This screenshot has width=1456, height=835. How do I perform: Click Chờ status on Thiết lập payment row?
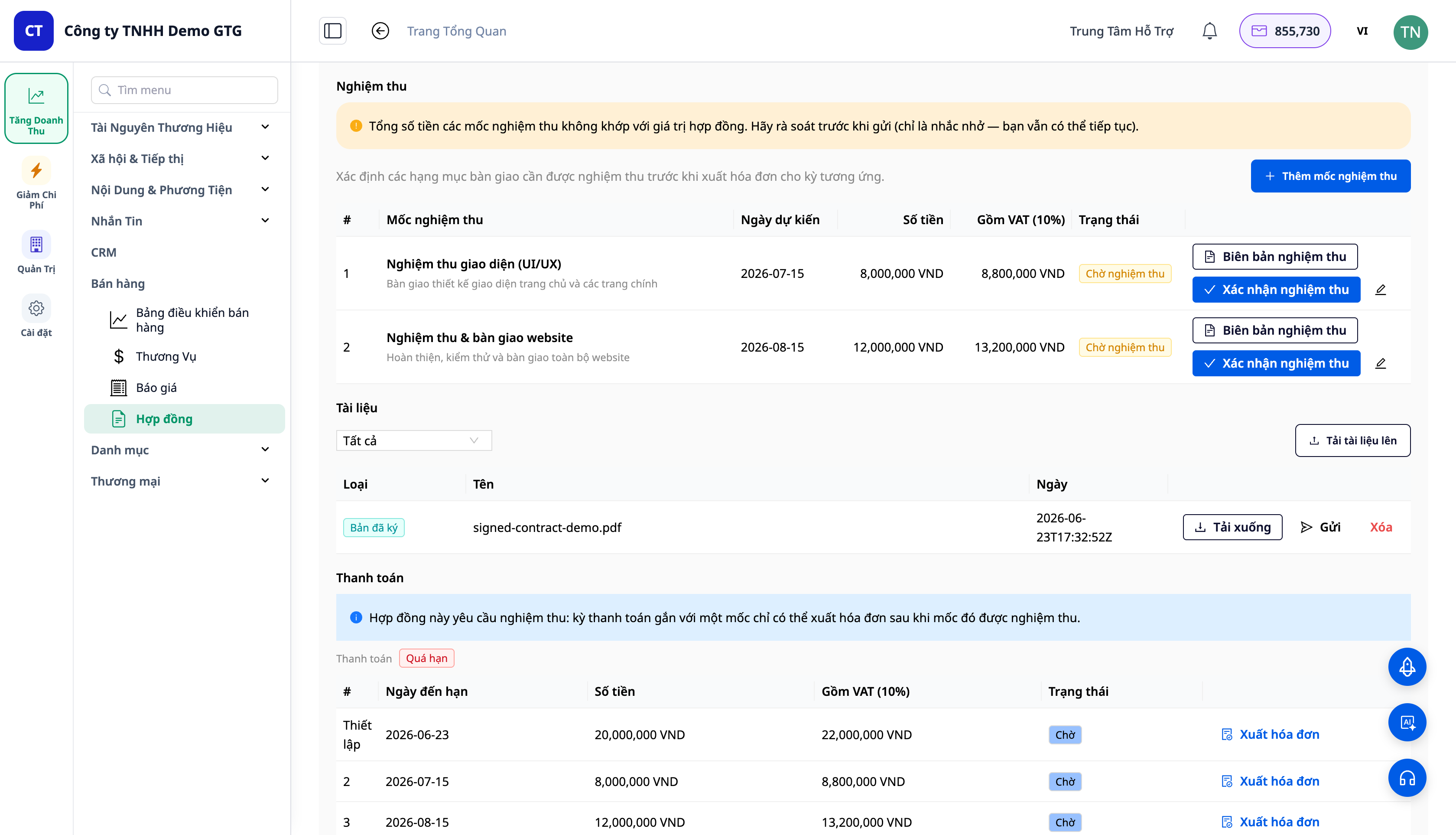pos(1065,735)
